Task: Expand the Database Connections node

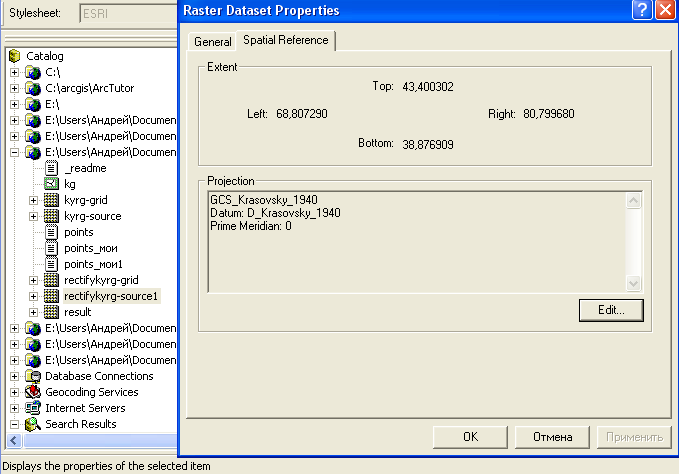Action: coord(14,377)
